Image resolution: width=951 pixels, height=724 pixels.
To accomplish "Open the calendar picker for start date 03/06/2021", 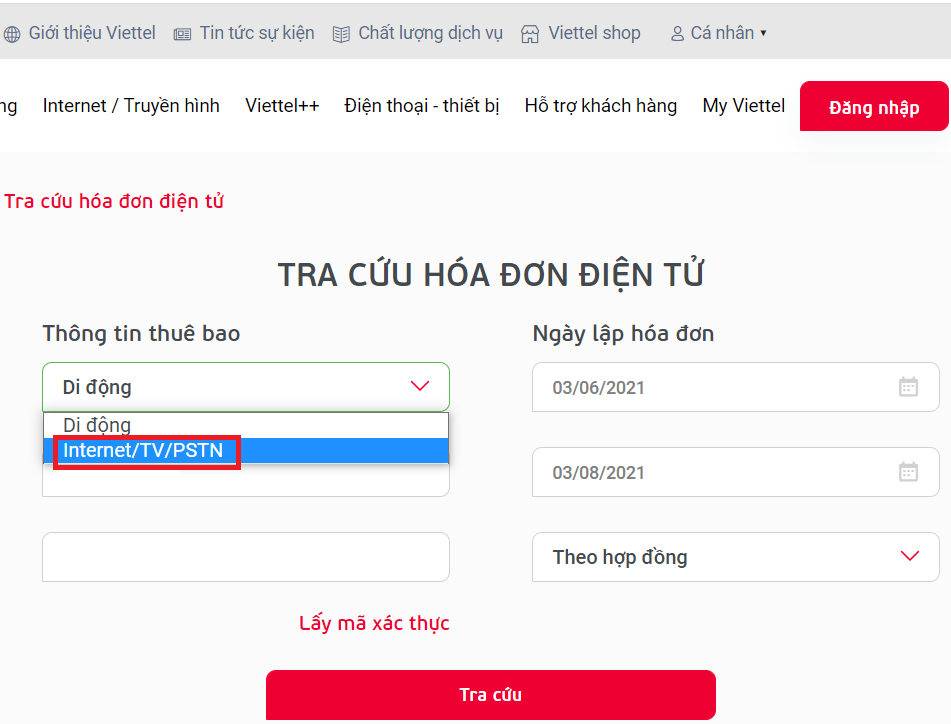I will (x=908, y=387).
